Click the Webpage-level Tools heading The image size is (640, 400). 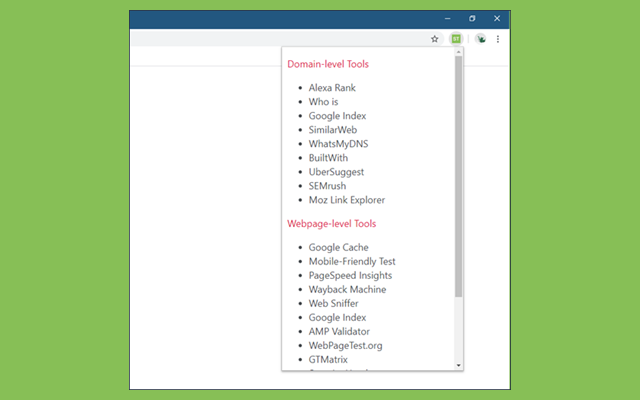tap(331, 224)
